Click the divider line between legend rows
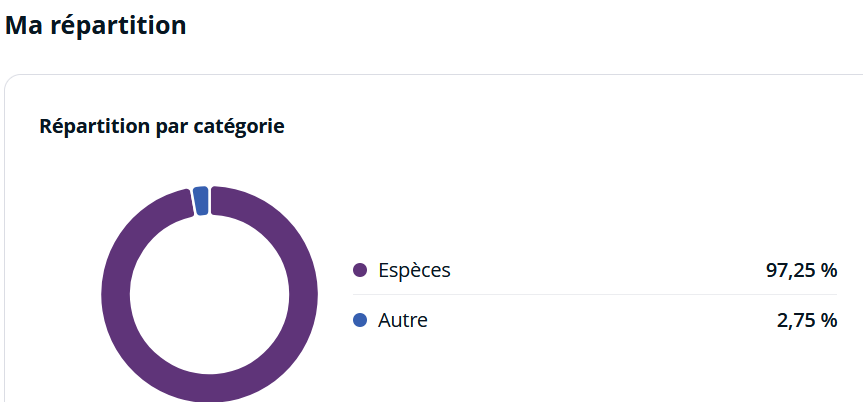 click(594, 295)
